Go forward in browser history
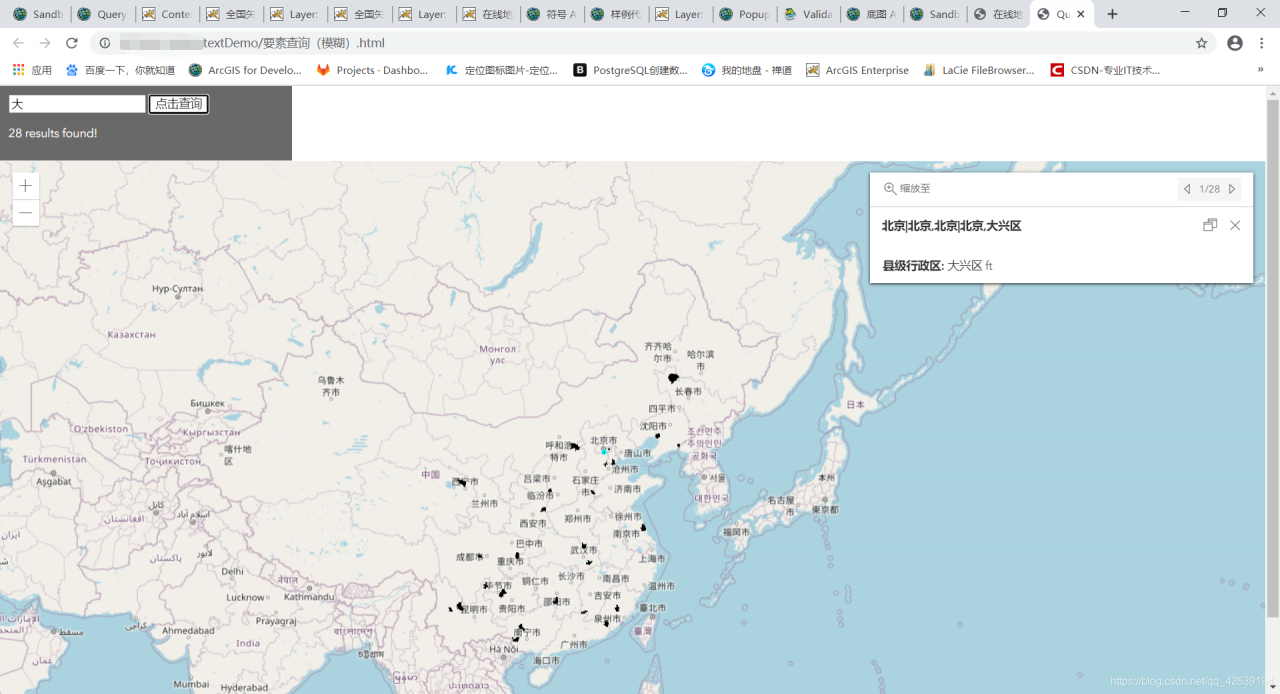1280x694 pixels. 45,43
